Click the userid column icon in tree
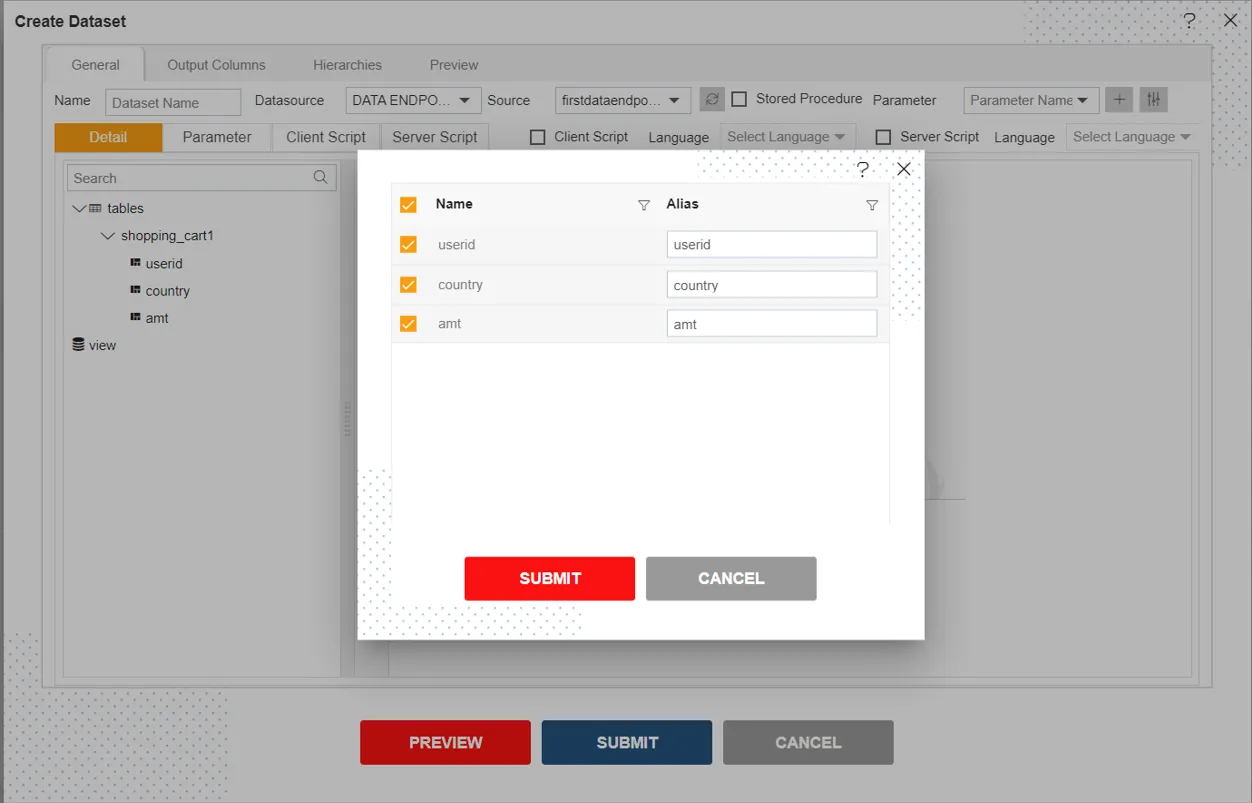 [x=135, y=262]
